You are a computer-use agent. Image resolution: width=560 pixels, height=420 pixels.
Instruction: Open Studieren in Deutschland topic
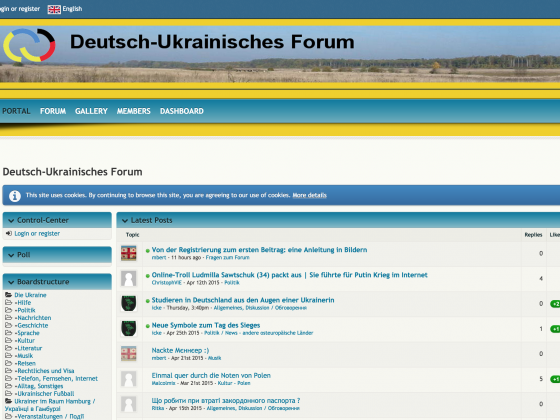tap(243, 300)
